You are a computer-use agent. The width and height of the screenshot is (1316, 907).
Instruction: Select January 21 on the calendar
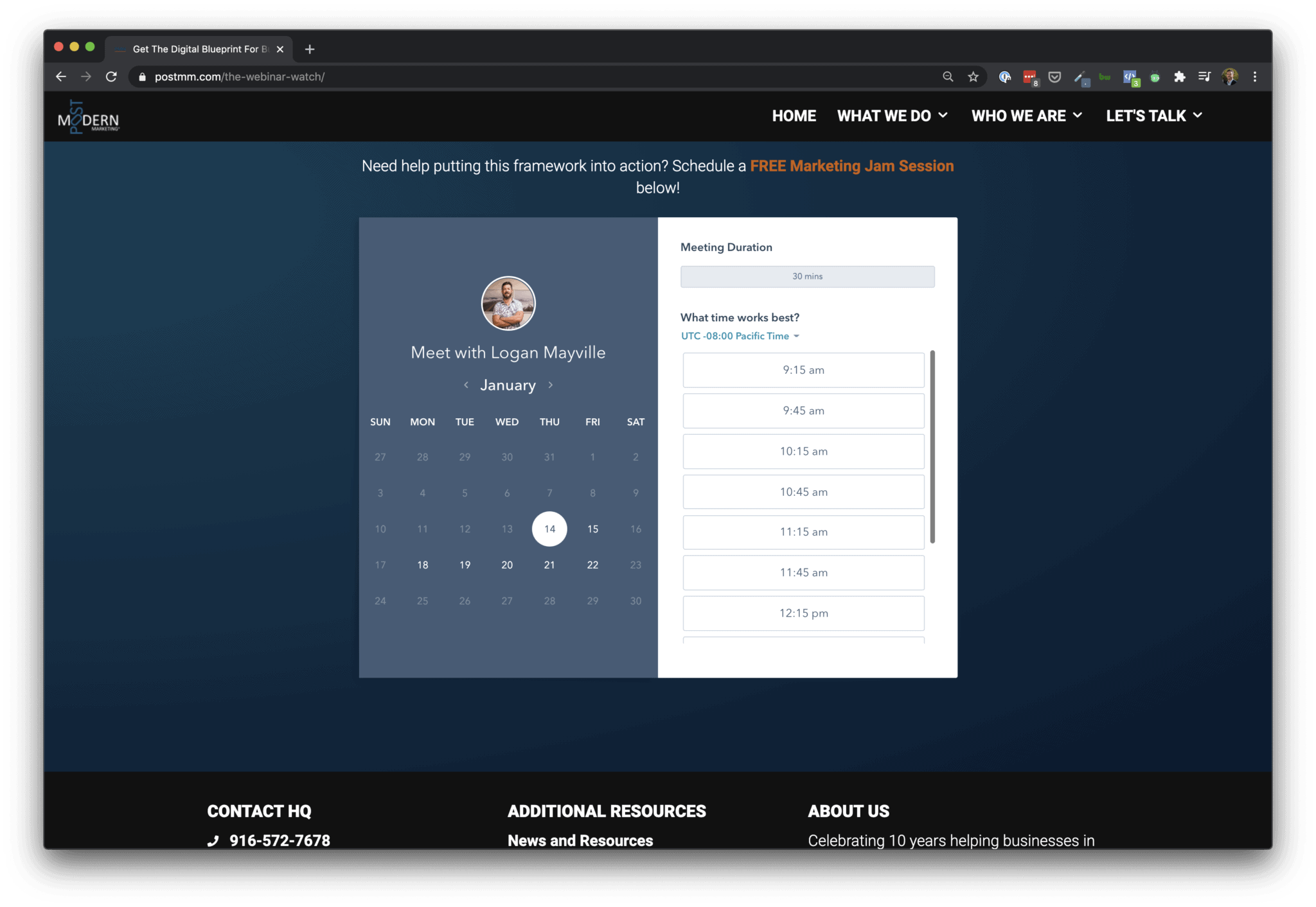549,565
